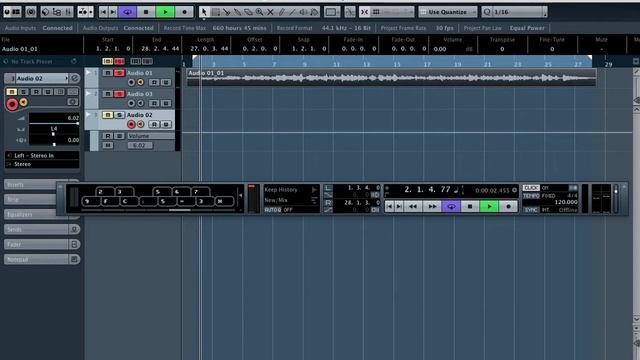Screen dimensions: 640x360
Task: Select the Audio 01_01 audio event
Action: click(391, 78)
